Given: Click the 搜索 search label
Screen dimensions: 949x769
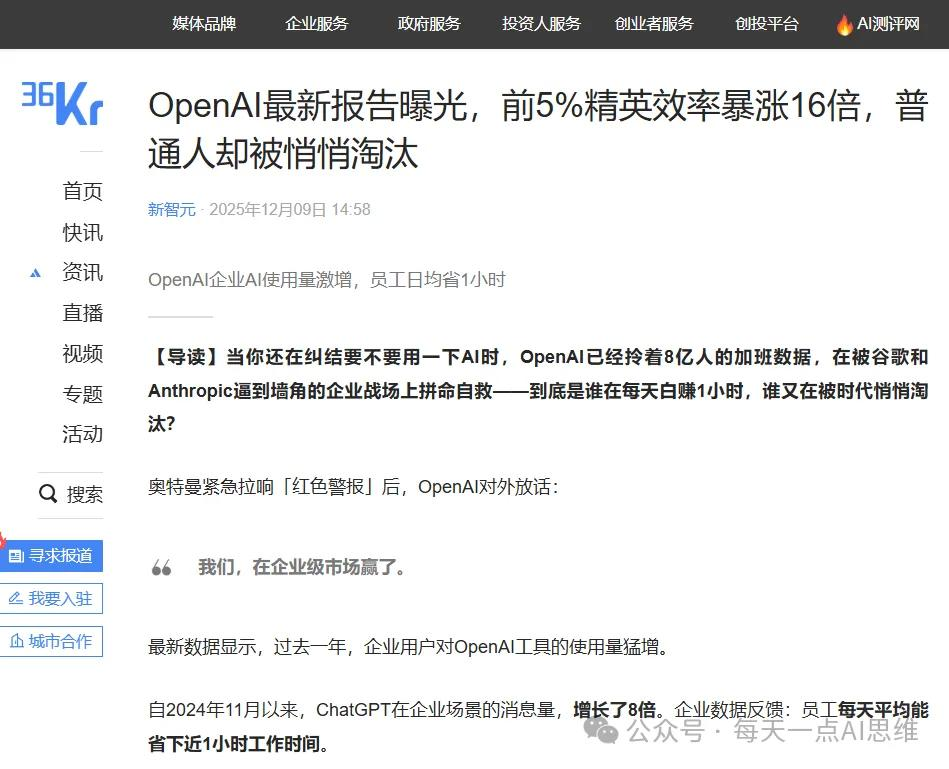Looking at the screenshot, I should pyautogui.click(x=85, y=494).
